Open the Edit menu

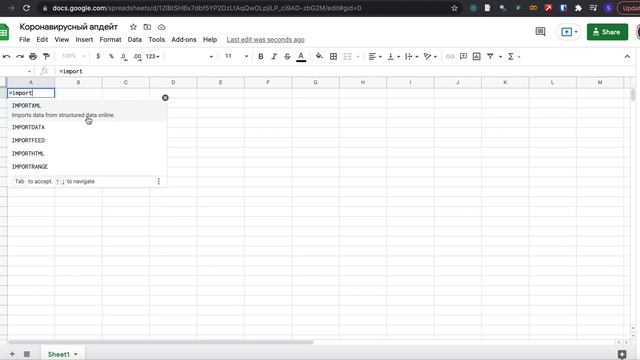click(x=42, y=40)
